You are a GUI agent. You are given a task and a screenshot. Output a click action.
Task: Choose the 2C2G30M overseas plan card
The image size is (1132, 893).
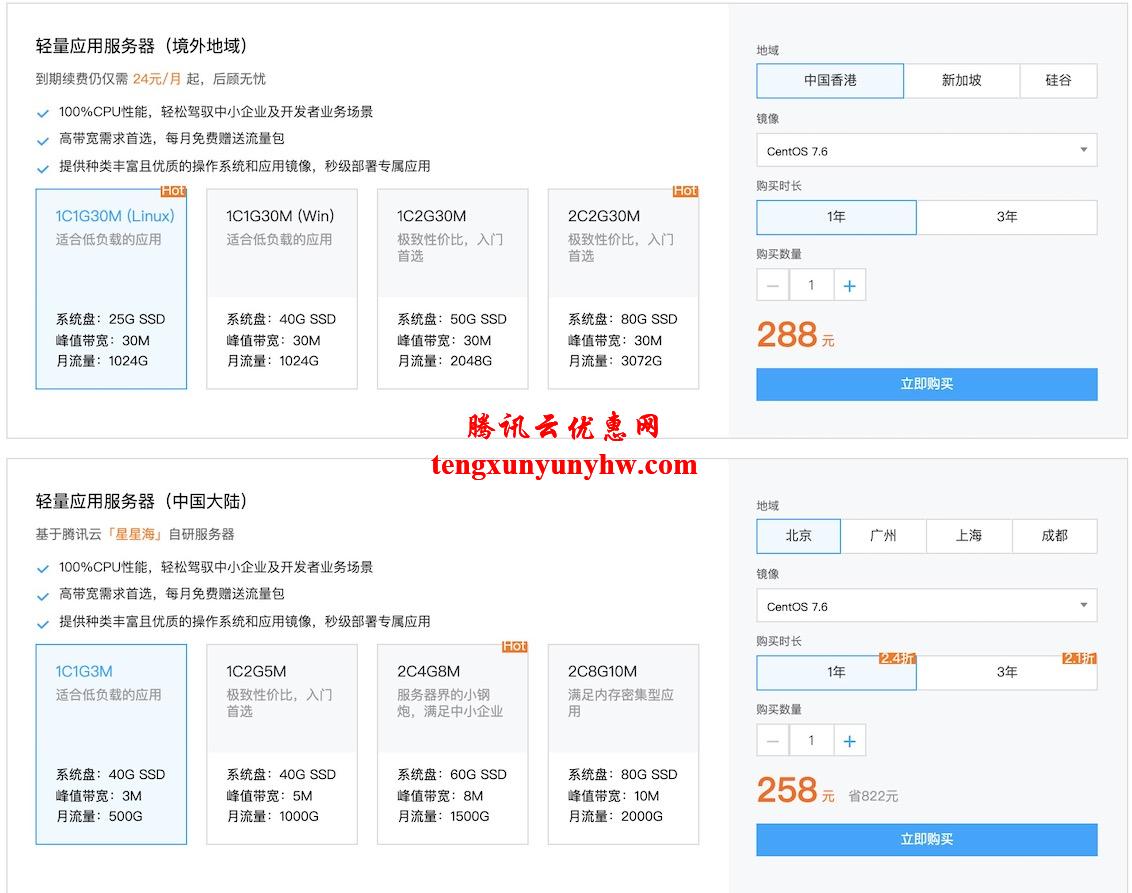[x=623, y=289]
